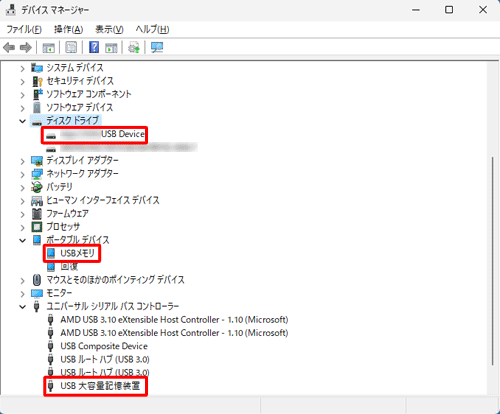Open the 操作(A) menu

[68, 30]
